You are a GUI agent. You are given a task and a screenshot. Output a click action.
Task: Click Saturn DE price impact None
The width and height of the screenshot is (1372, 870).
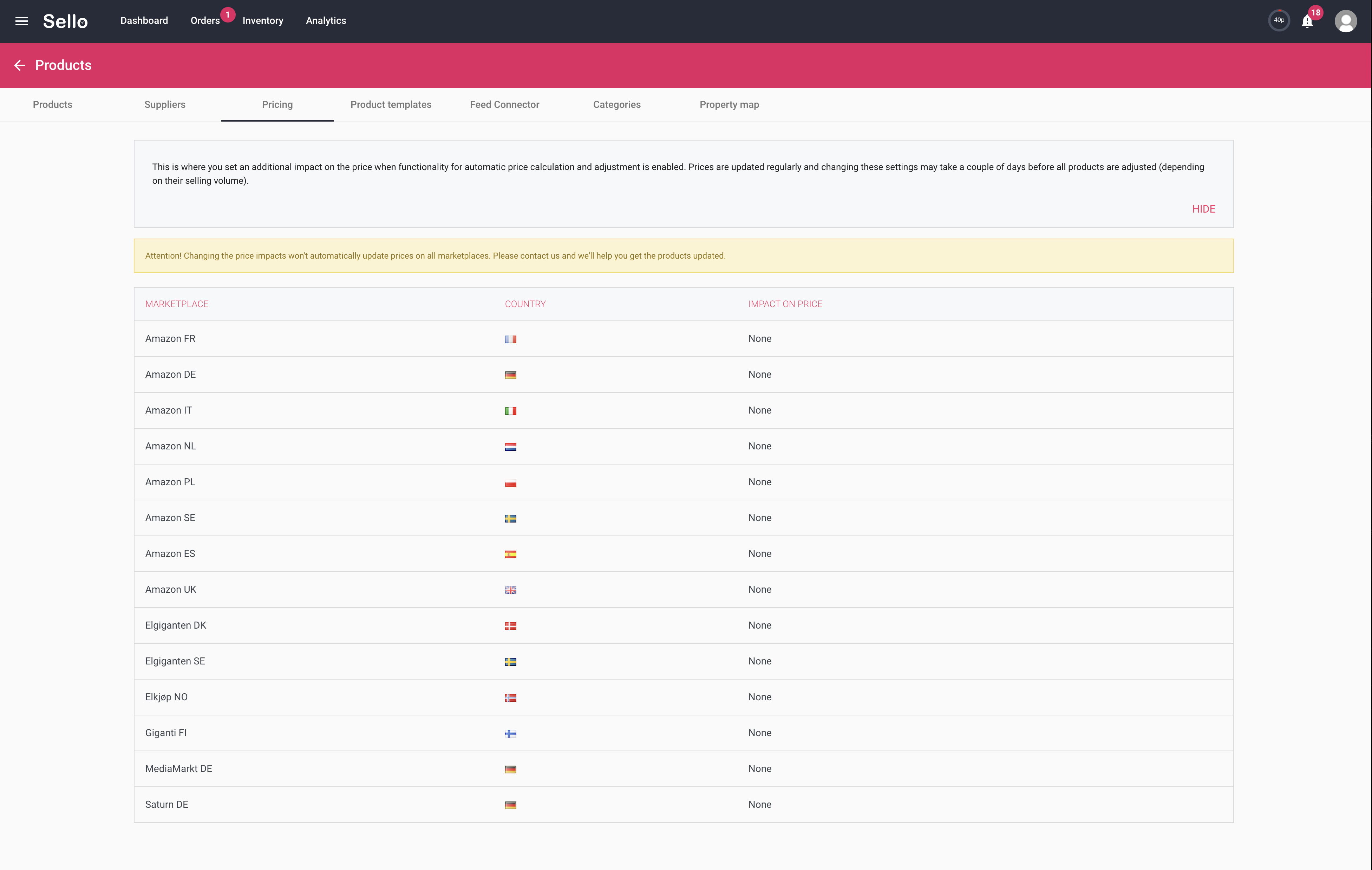click(759, 804)
